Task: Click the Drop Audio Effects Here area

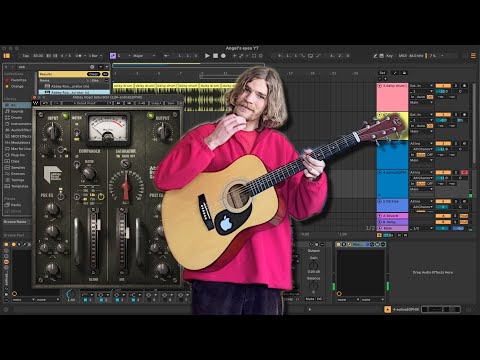Action: [x=433, y=272]
